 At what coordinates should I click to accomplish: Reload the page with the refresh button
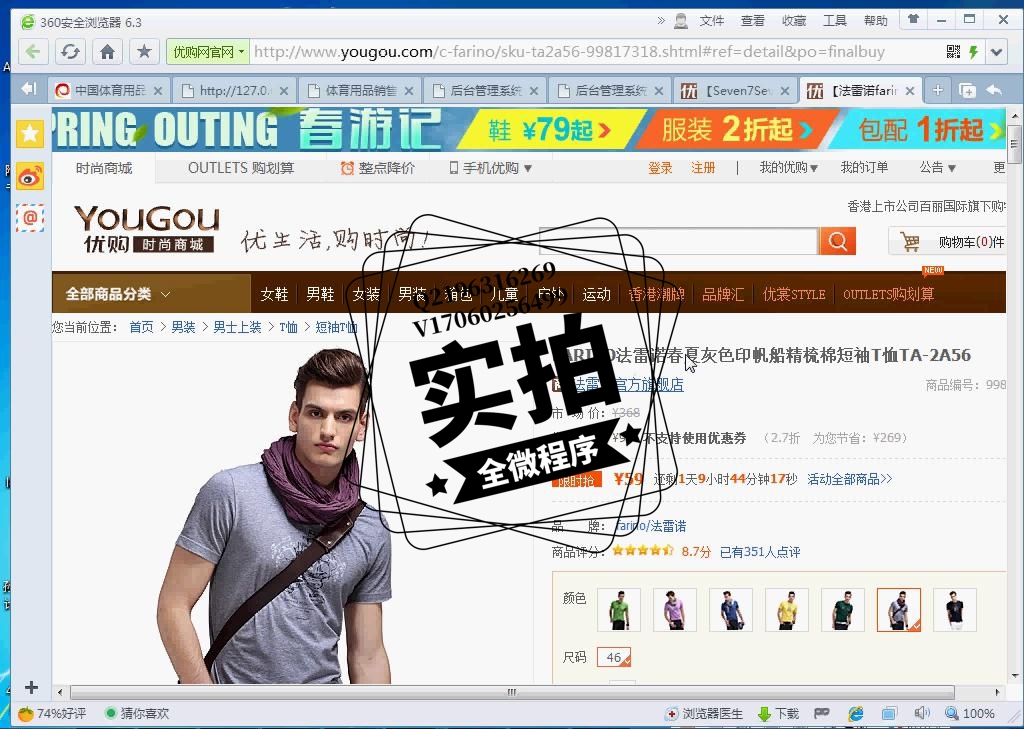tap(71, 52)
